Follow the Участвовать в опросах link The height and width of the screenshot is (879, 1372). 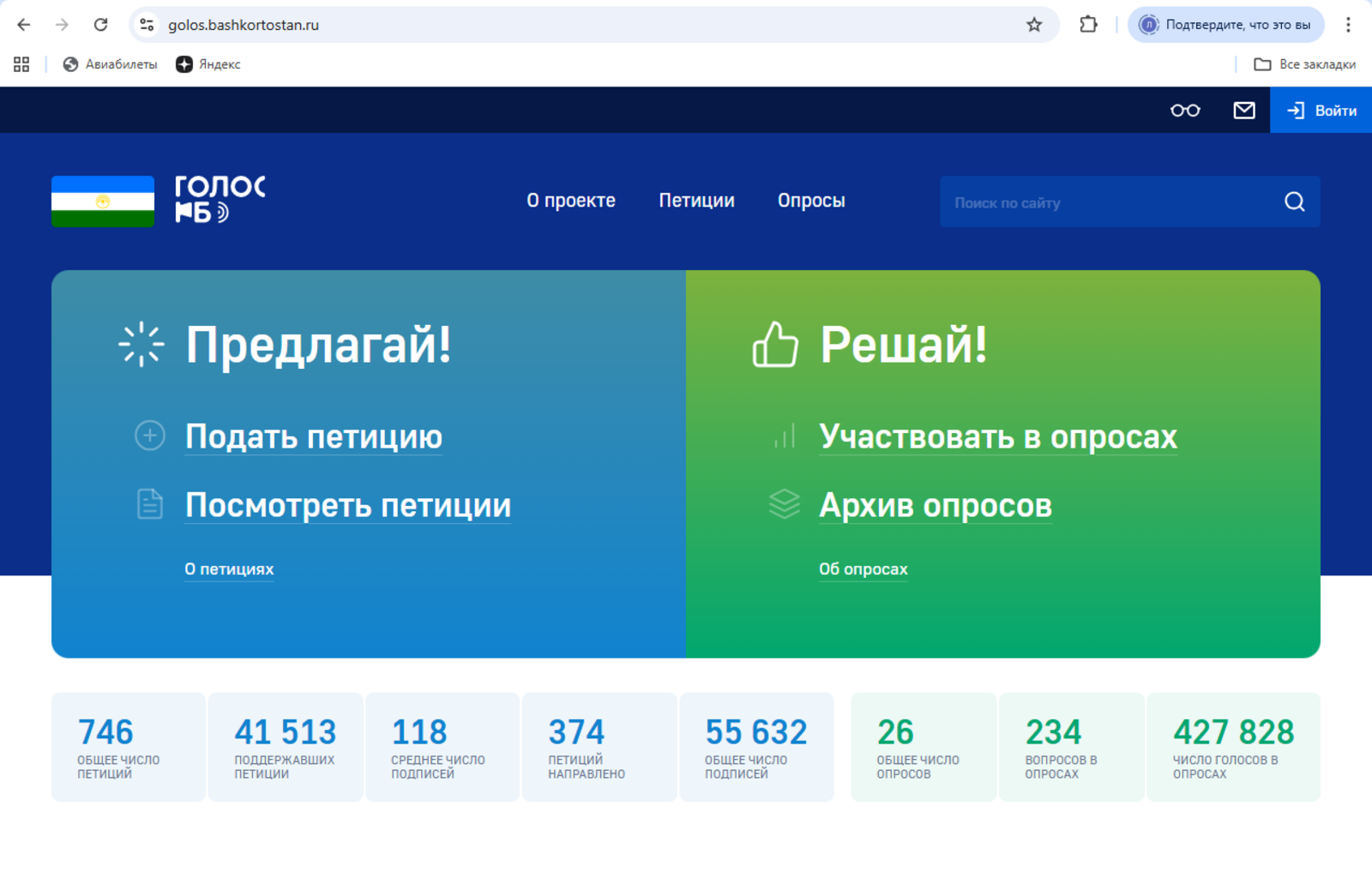(x=998, y=436)
